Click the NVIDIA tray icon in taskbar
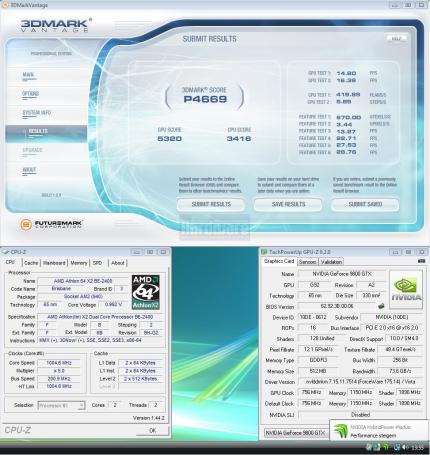This screenshot has width=430, height=455. (x=386, y=447)
